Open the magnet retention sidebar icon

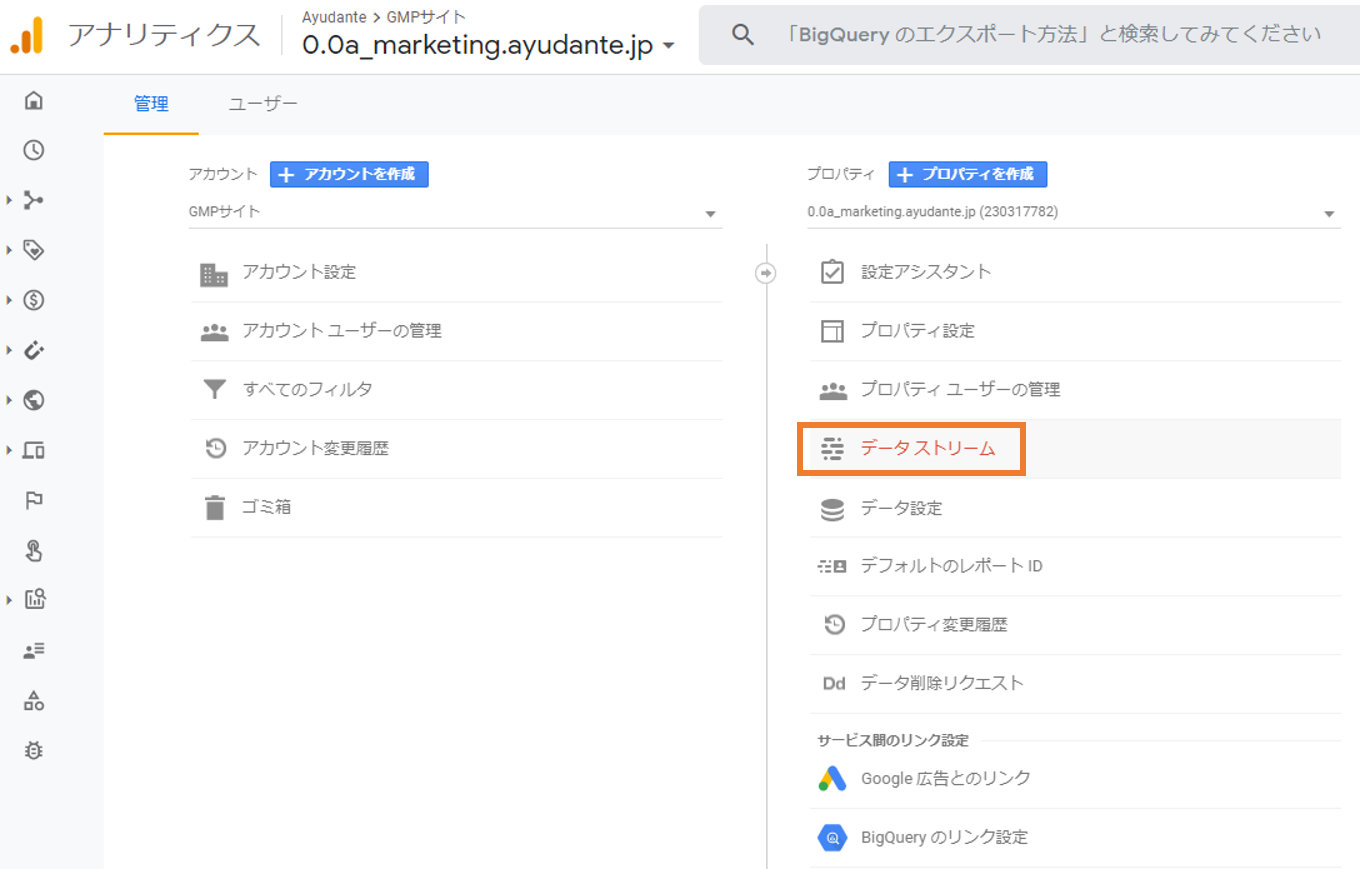pos(33,350)
